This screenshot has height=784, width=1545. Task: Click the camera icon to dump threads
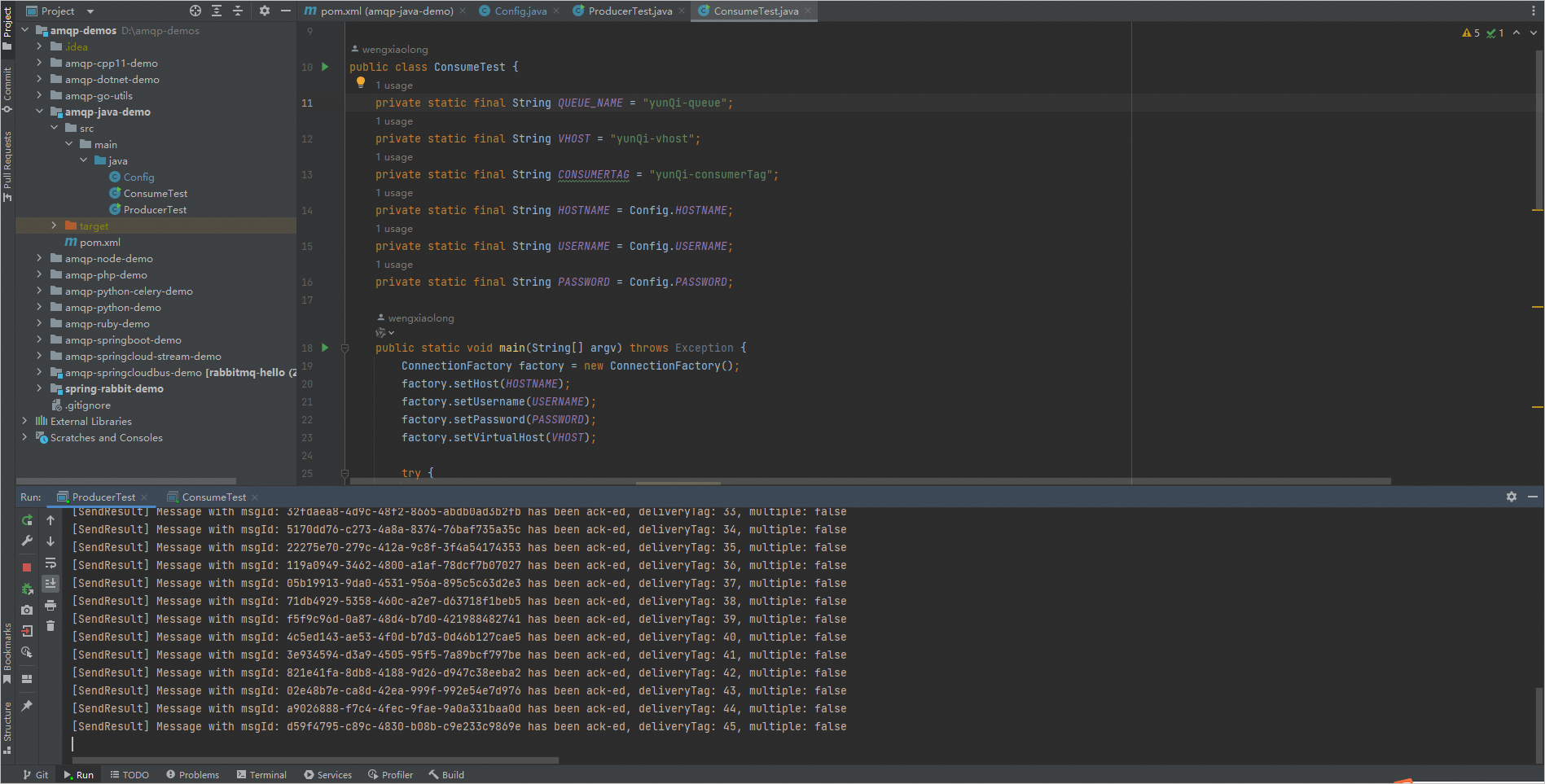tap(27, 610)
